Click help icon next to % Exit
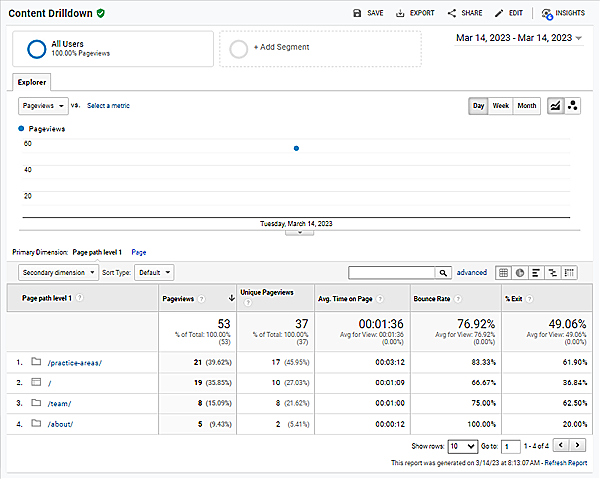This screenshot has height=479, width=600. (529, 299)
